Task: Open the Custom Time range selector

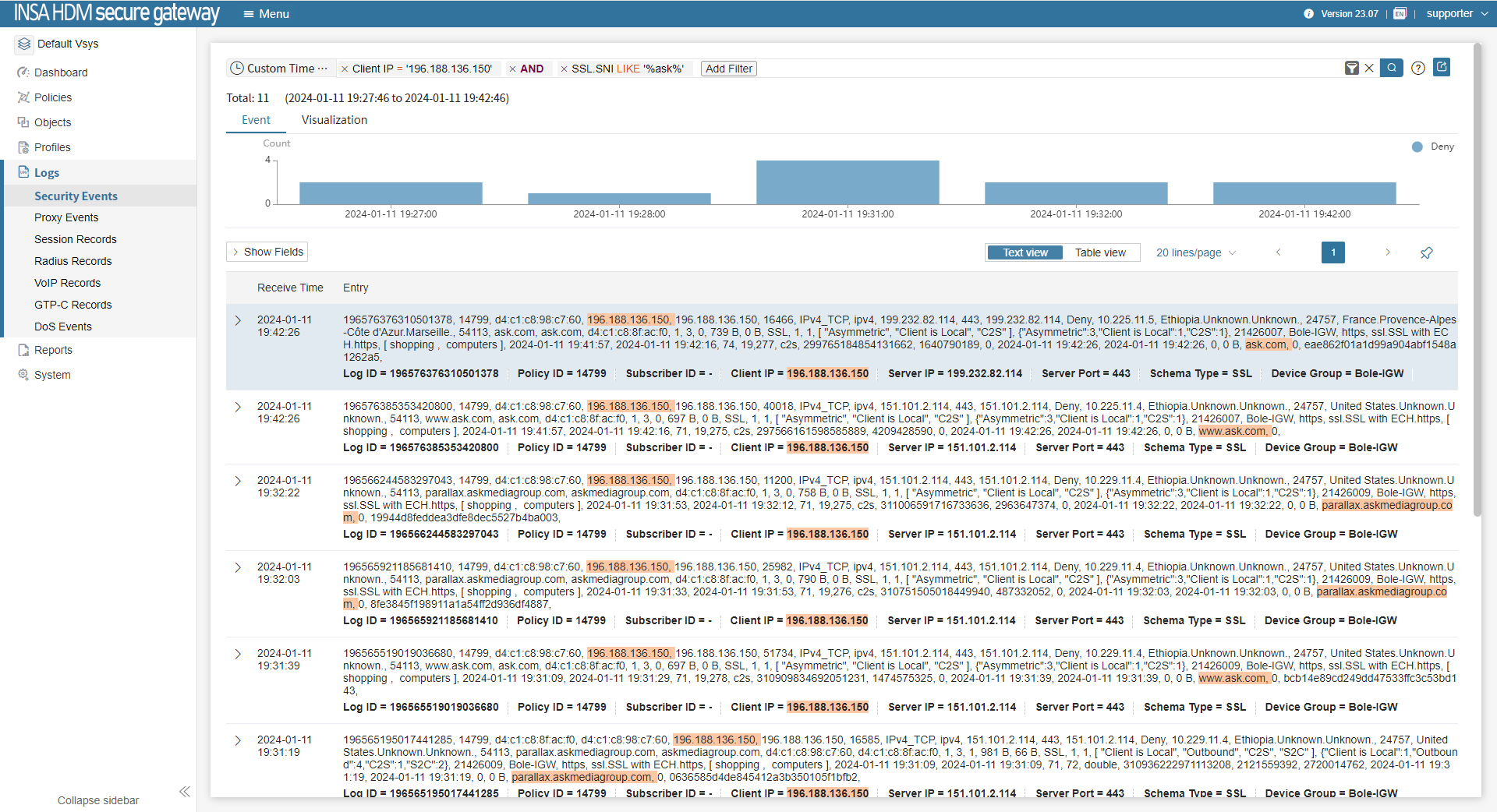Action: (280, 69)
